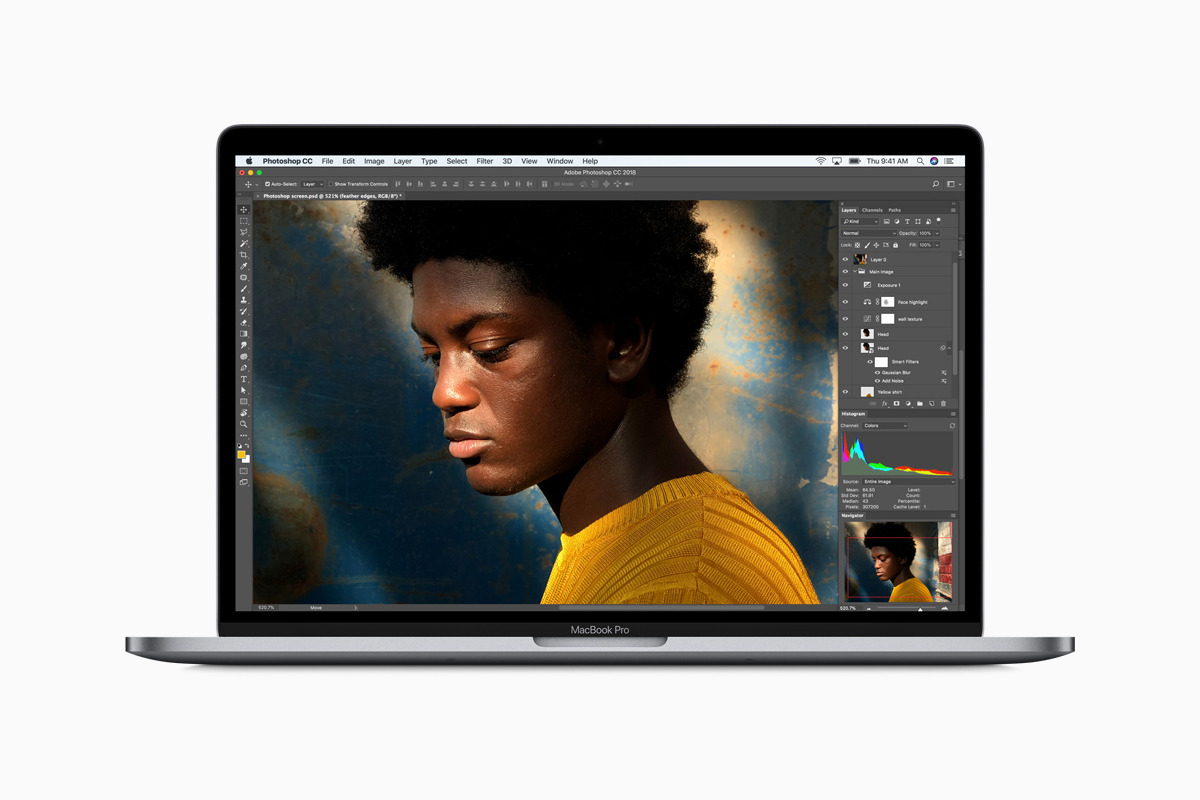Collapse the Head smart filters arrow
The width and height of the screenshot is (1200, 800).
pos(949,348)
